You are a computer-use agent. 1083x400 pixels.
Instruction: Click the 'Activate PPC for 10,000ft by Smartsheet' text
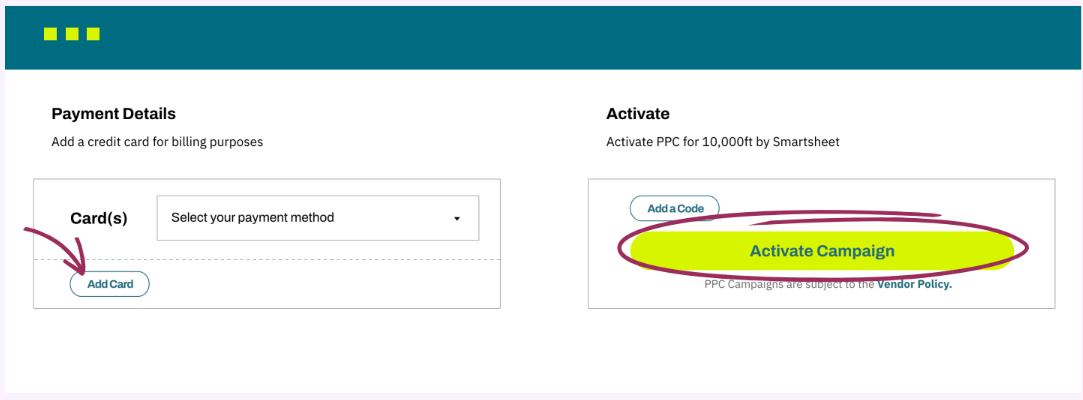[723, 142]
